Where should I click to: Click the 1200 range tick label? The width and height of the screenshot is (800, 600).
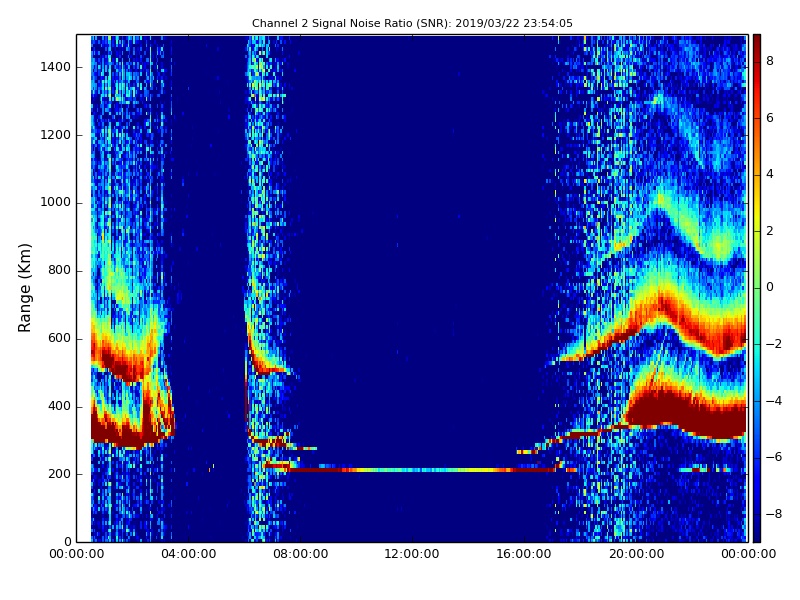point(56,135)
